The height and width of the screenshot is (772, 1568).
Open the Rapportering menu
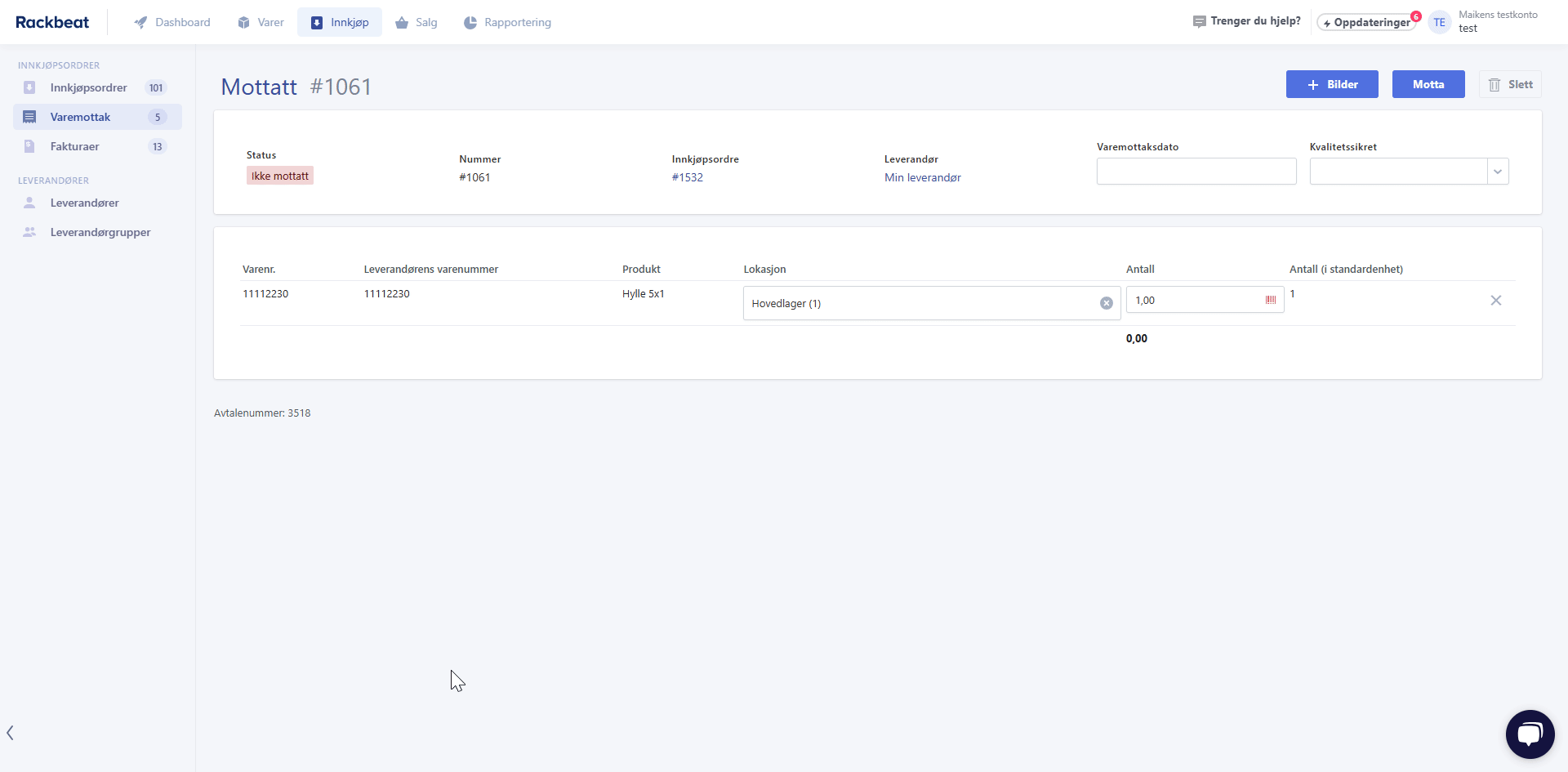(x=507, y=22)
